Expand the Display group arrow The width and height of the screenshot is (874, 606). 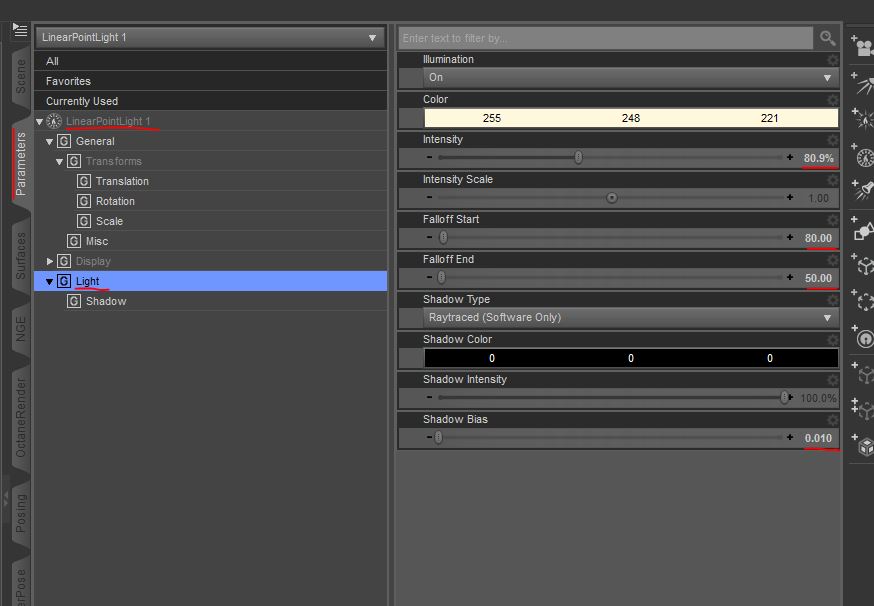(50, 261)
